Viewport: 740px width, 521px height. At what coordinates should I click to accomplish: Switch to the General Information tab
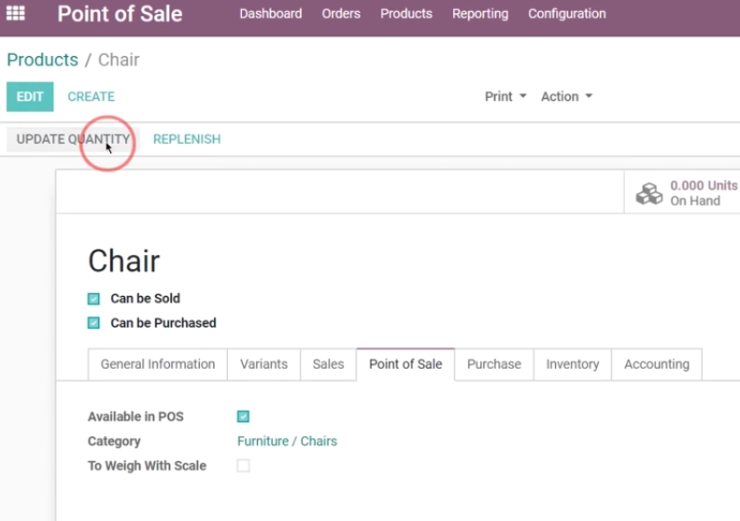tap(158, 364)
